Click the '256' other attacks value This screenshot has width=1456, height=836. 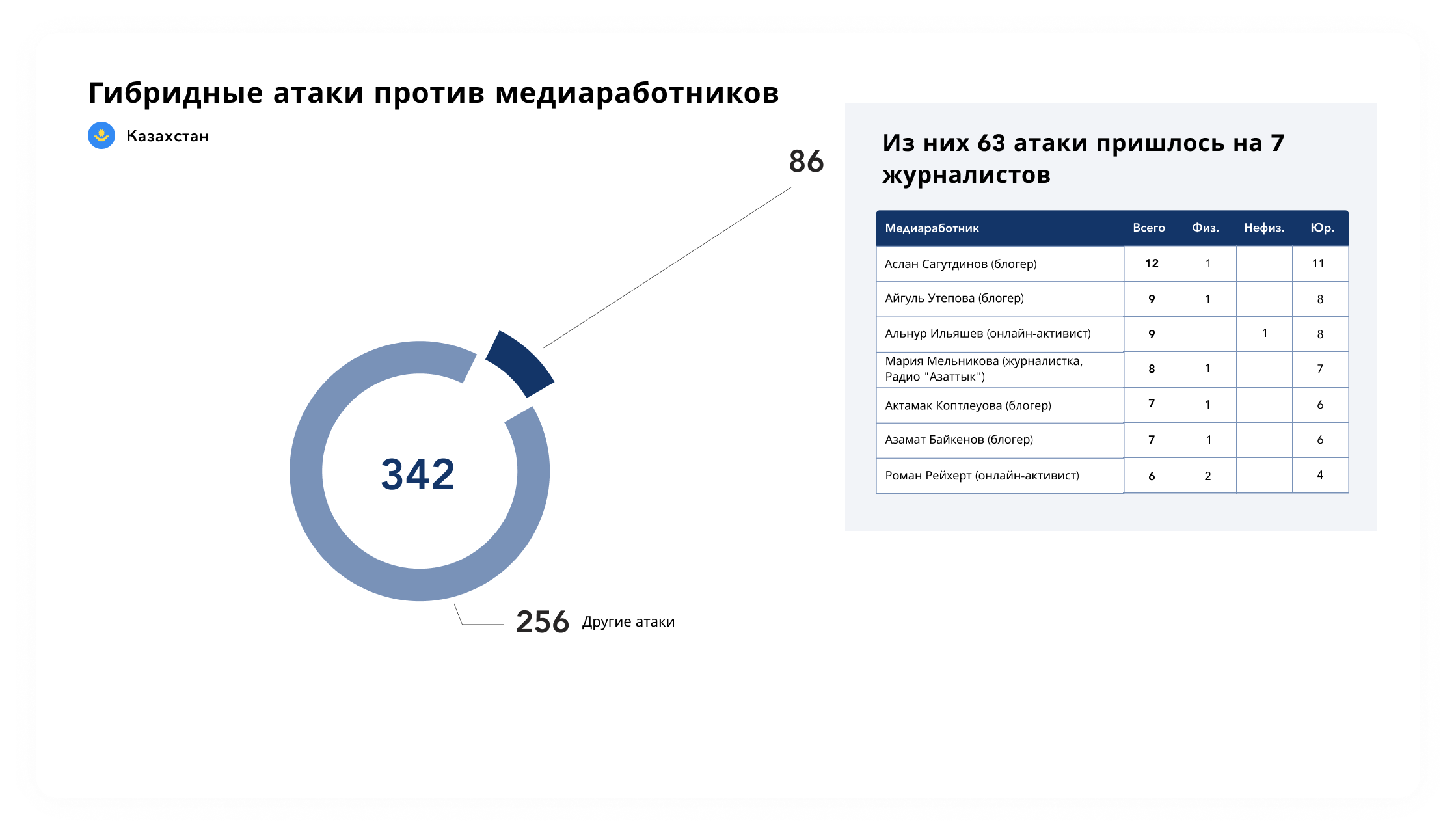(x=543, y=622)
